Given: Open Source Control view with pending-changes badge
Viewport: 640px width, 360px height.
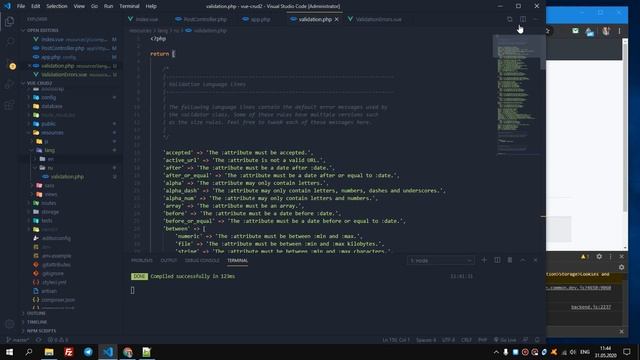Looking at the screenshot, I should click(9, 63).
